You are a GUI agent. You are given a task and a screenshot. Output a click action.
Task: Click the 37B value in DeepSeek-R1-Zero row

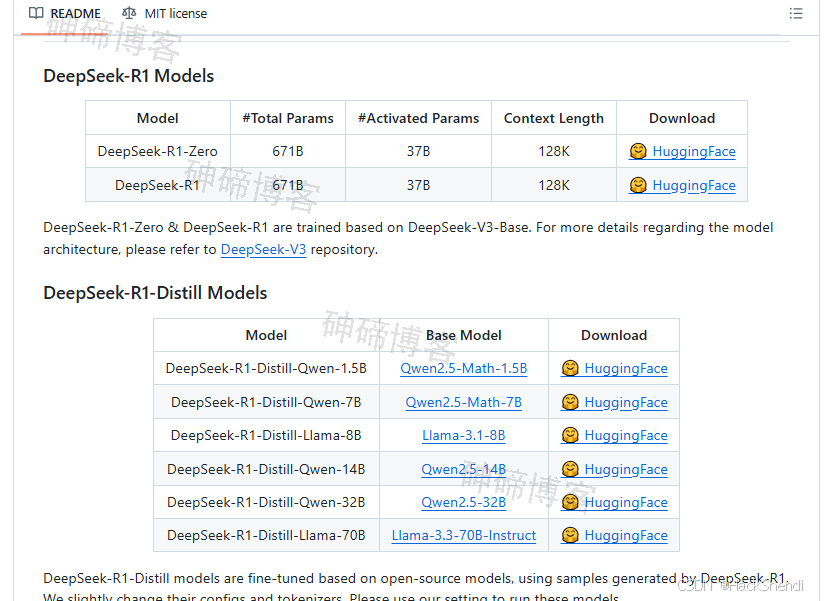418,151
